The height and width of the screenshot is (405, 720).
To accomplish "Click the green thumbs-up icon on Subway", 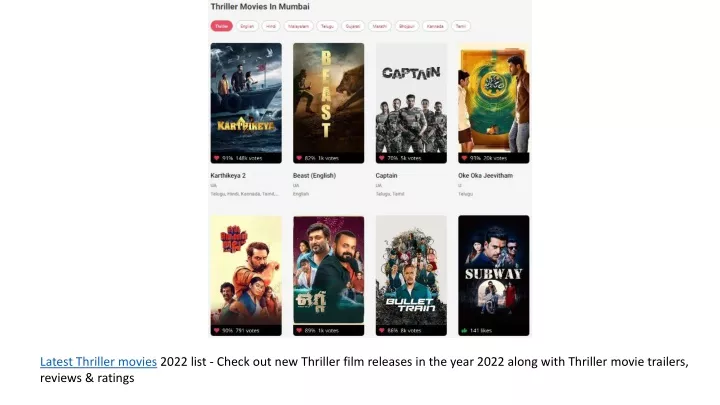I will (x=464, y=330).
